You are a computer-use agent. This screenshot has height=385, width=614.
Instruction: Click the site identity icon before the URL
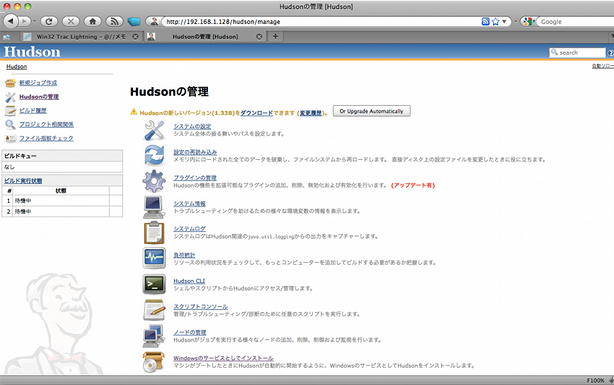[x=154, y=21]
